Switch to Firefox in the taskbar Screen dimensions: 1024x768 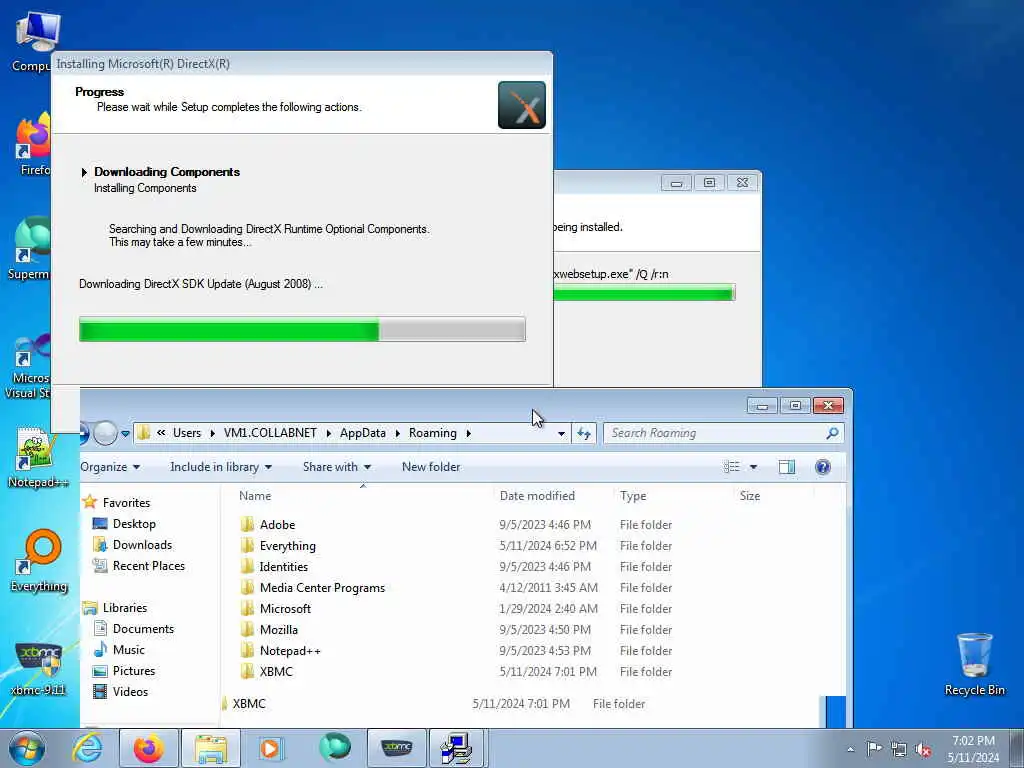[x=149, y=748]
